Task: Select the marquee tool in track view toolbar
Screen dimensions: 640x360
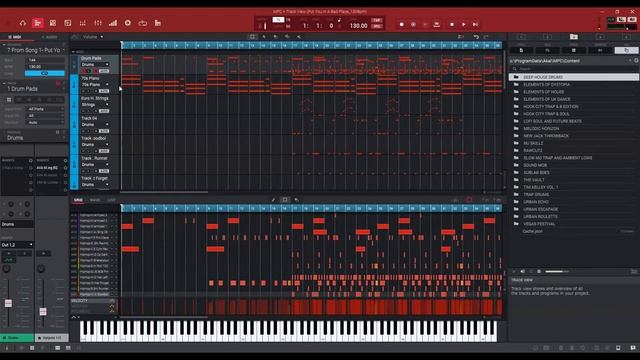Action: click(x=252, y=37)
